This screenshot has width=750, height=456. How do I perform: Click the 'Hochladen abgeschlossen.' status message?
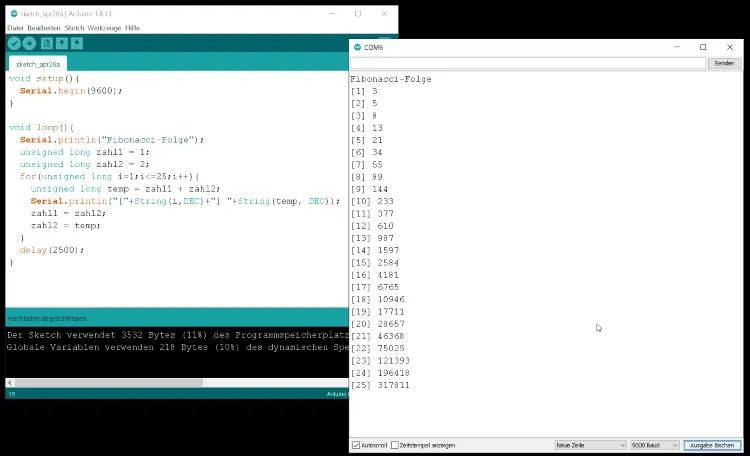tap(47, 319)
